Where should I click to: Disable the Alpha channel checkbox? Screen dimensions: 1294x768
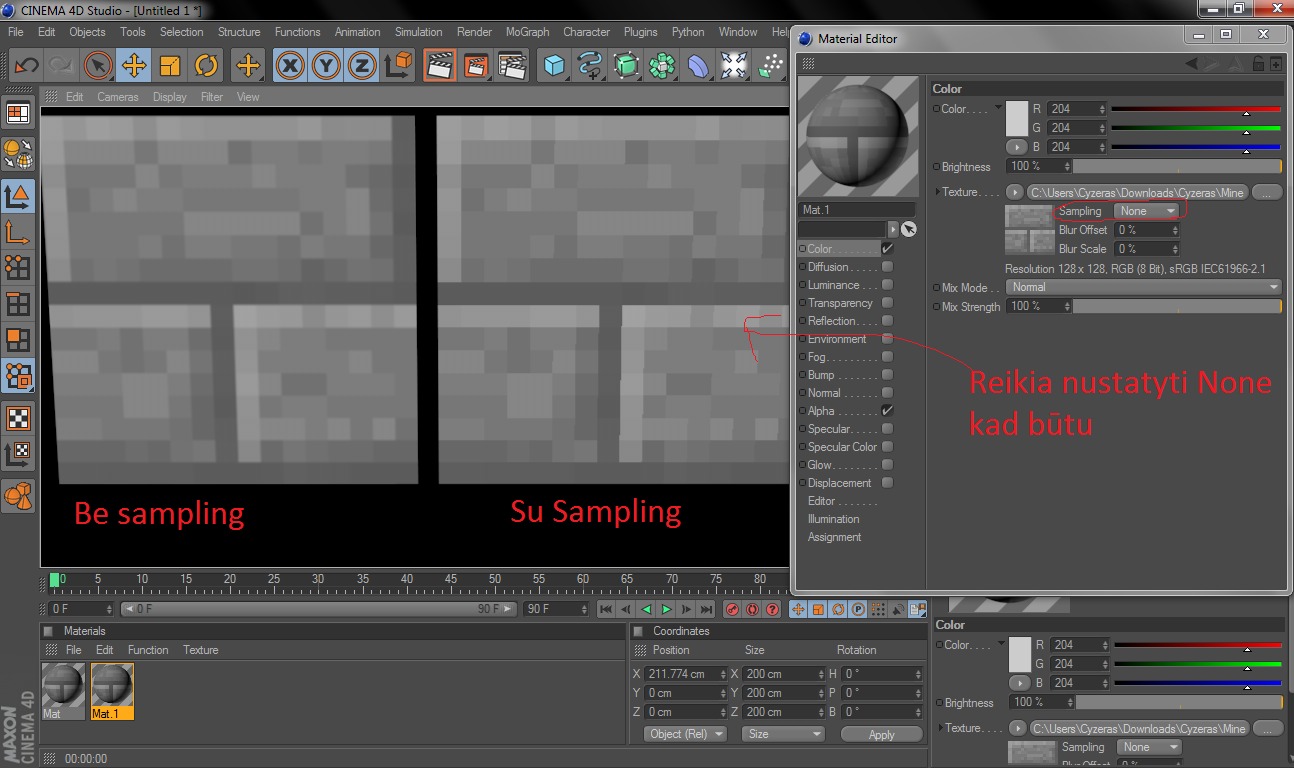(887, 411)
